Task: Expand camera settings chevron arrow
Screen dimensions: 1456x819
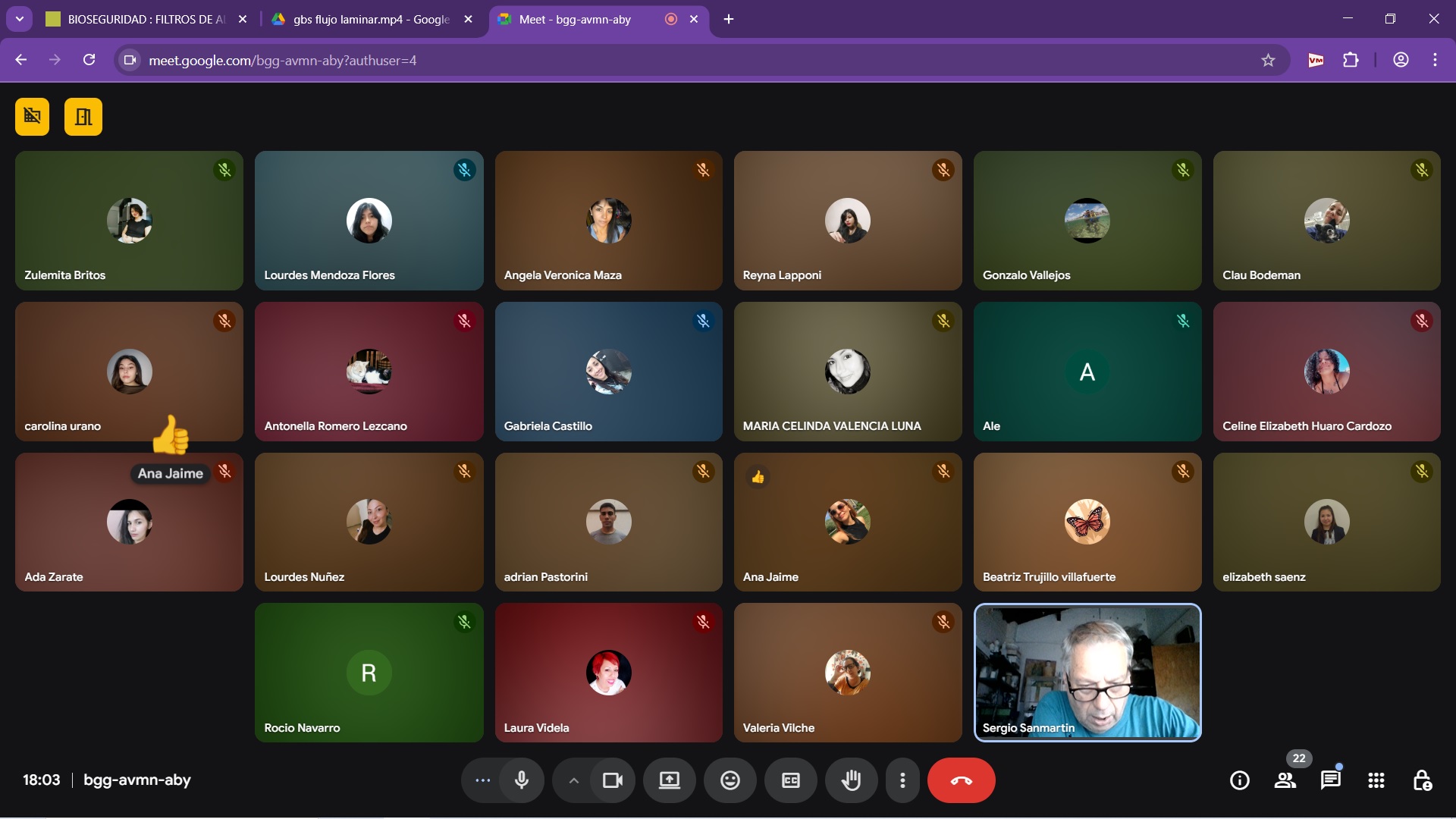Action: 573,780
